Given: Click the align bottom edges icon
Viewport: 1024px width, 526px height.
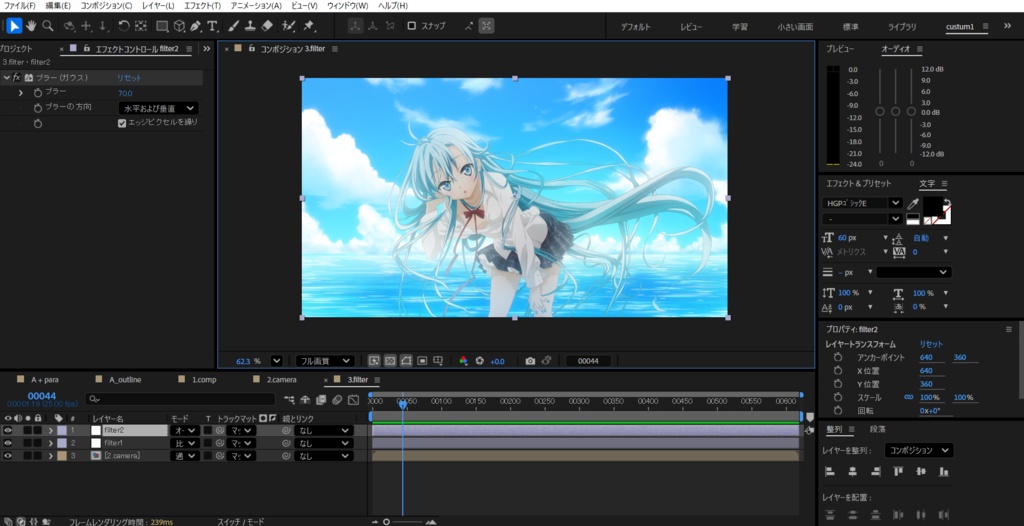Looking at the screenshot, I should [x=943, y=471].
